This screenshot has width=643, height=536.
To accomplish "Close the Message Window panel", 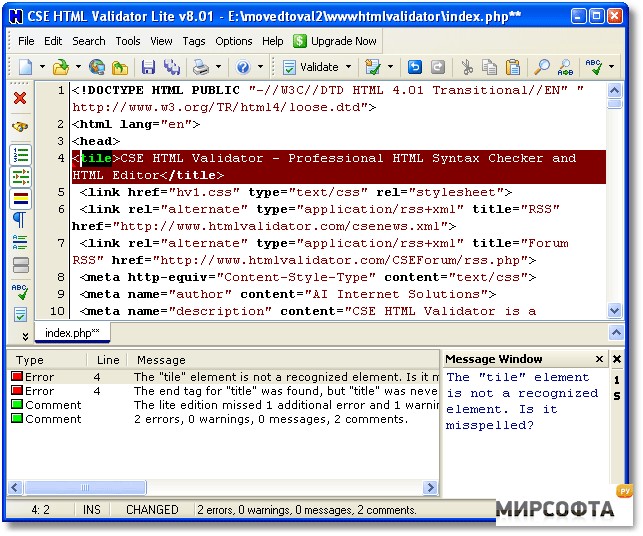I will (x=599, y=359).
